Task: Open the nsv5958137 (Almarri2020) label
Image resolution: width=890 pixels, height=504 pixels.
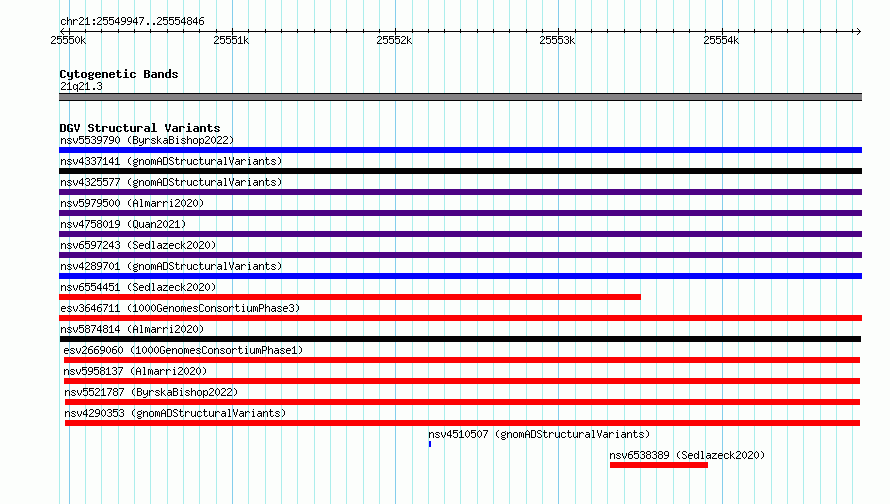Action: (135, 371)
